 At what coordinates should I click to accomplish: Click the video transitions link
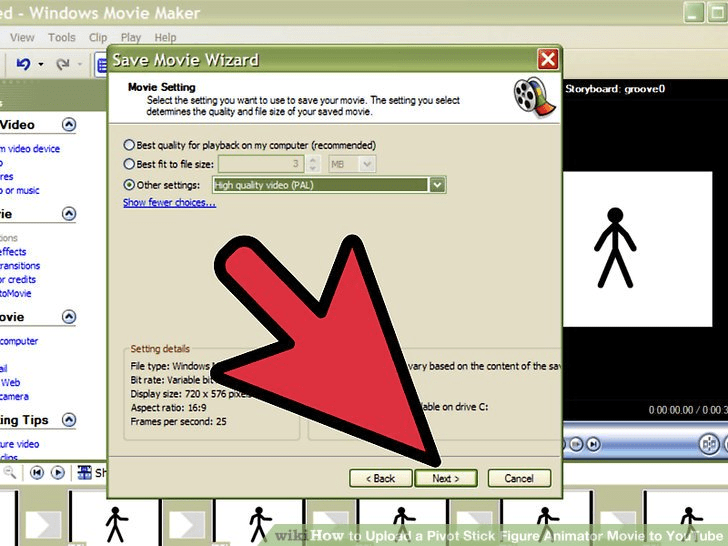point(20,266)
